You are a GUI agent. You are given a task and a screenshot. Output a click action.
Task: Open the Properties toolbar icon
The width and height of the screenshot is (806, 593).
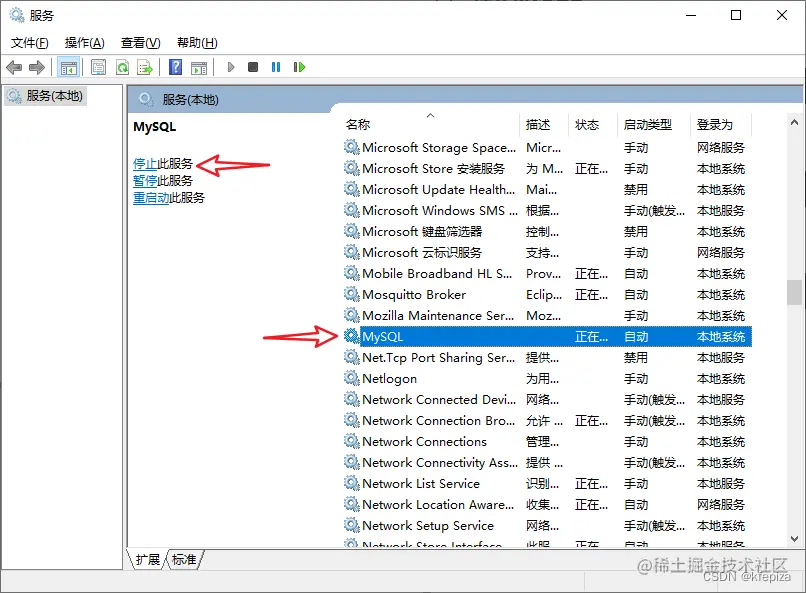pos(98,67)
